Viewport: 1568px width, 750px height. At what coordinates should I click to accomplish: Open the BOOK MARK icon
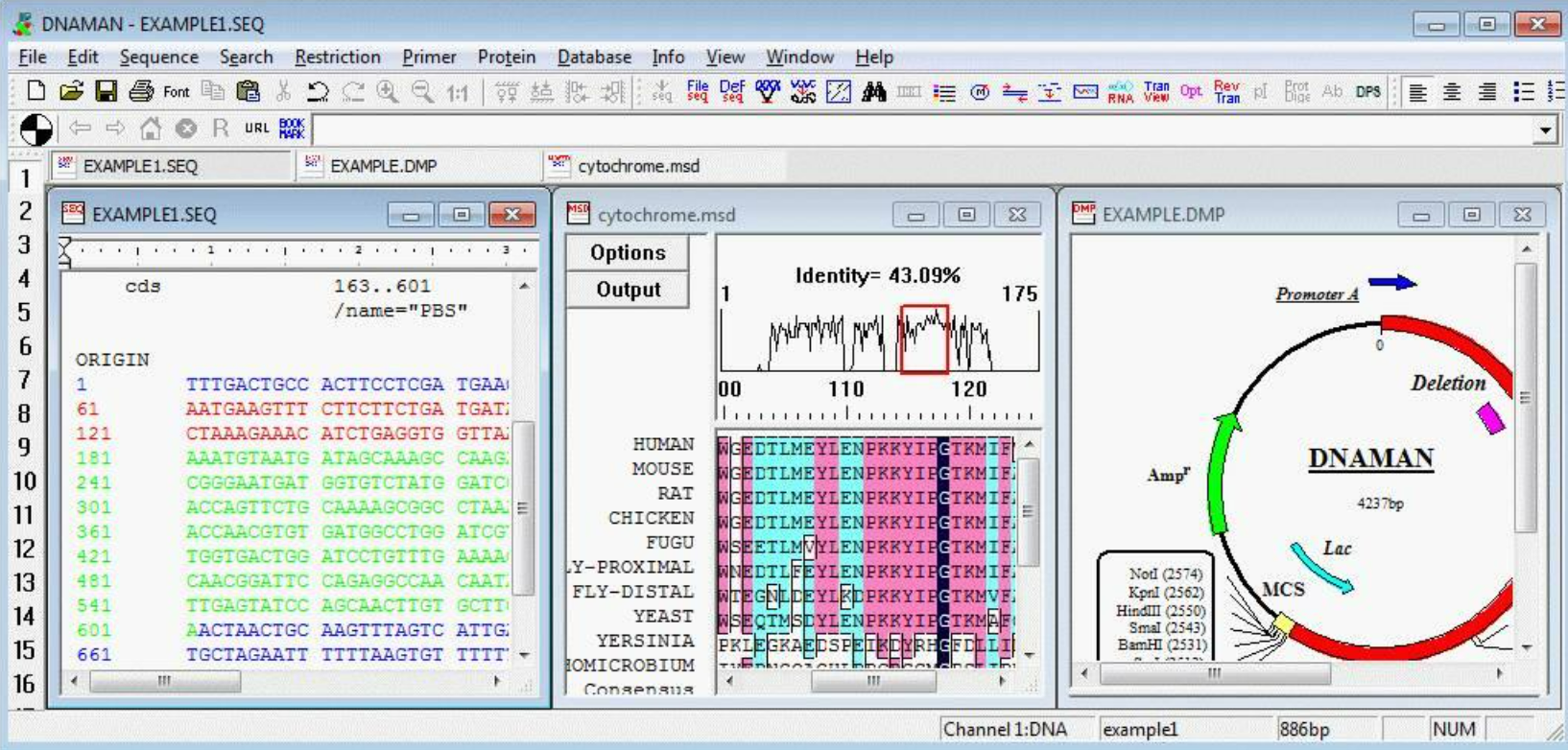click(x=292, y=129)
